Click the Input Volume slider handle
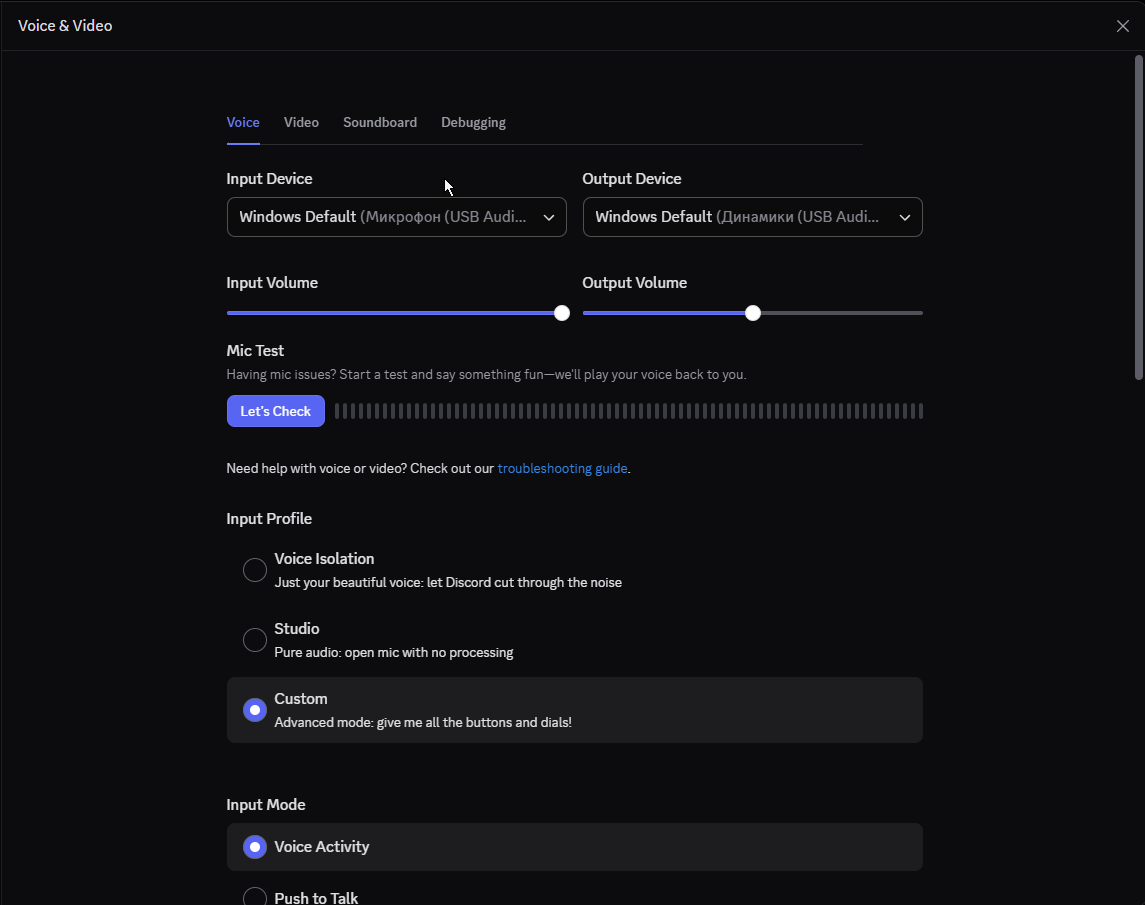This screenshot has width=1145, height=905. pos(562,313)
